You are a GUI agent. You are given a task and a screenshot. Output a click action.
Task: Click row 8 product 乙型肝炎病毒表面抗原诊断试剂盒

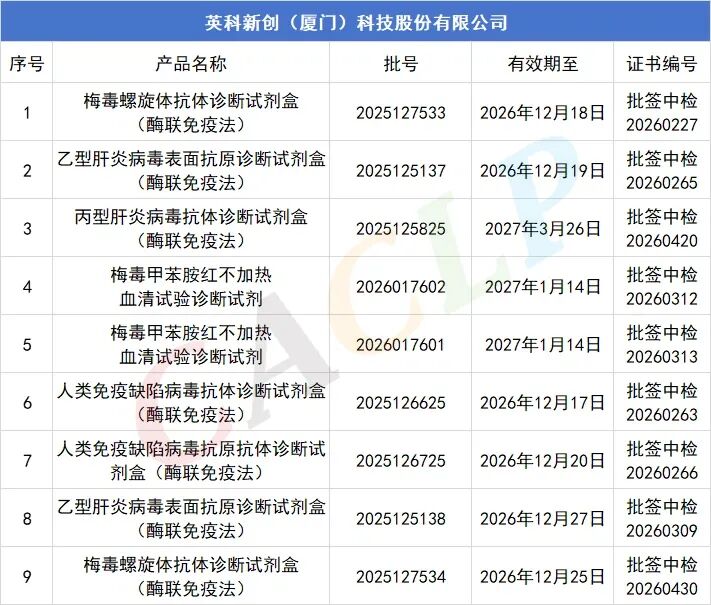pos(191,519)
